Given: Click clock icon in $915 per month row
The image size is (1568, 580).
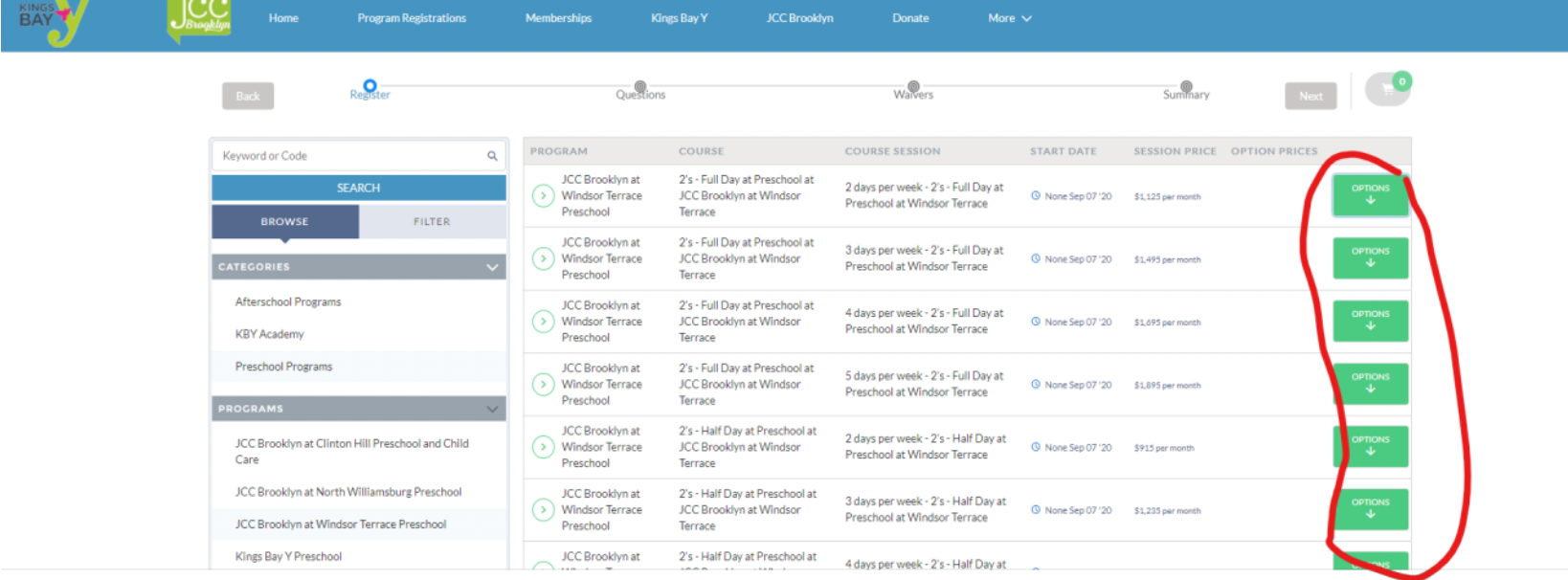Looking at the screenshot, I should [x=1036, y=447].
